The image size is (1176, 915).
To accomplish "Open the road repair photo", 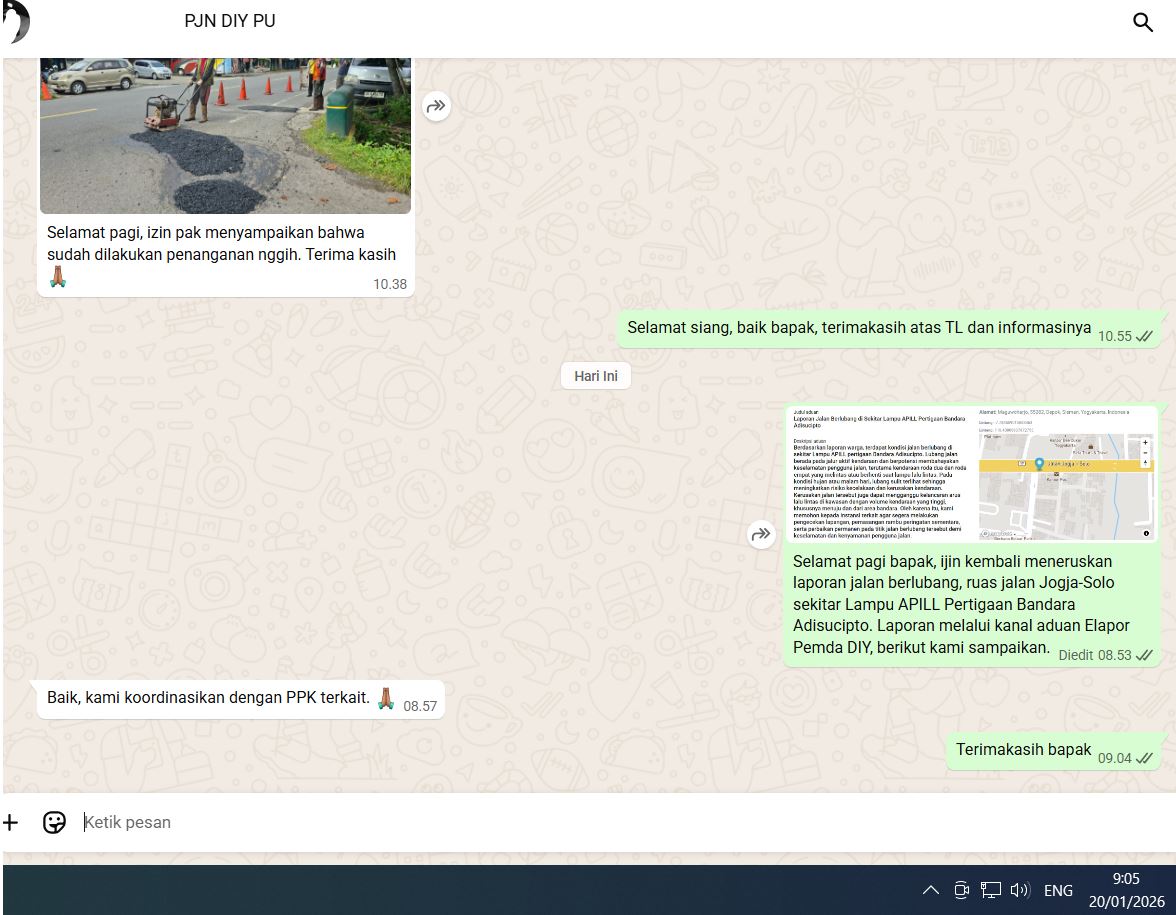I will [x=225, y=135].
